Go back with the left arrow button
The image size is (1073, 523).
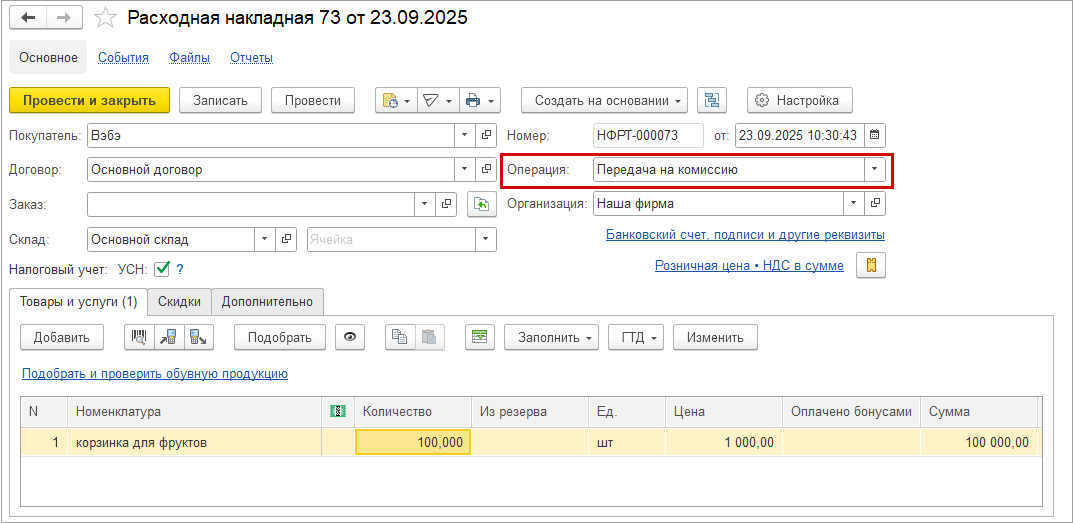28,18
